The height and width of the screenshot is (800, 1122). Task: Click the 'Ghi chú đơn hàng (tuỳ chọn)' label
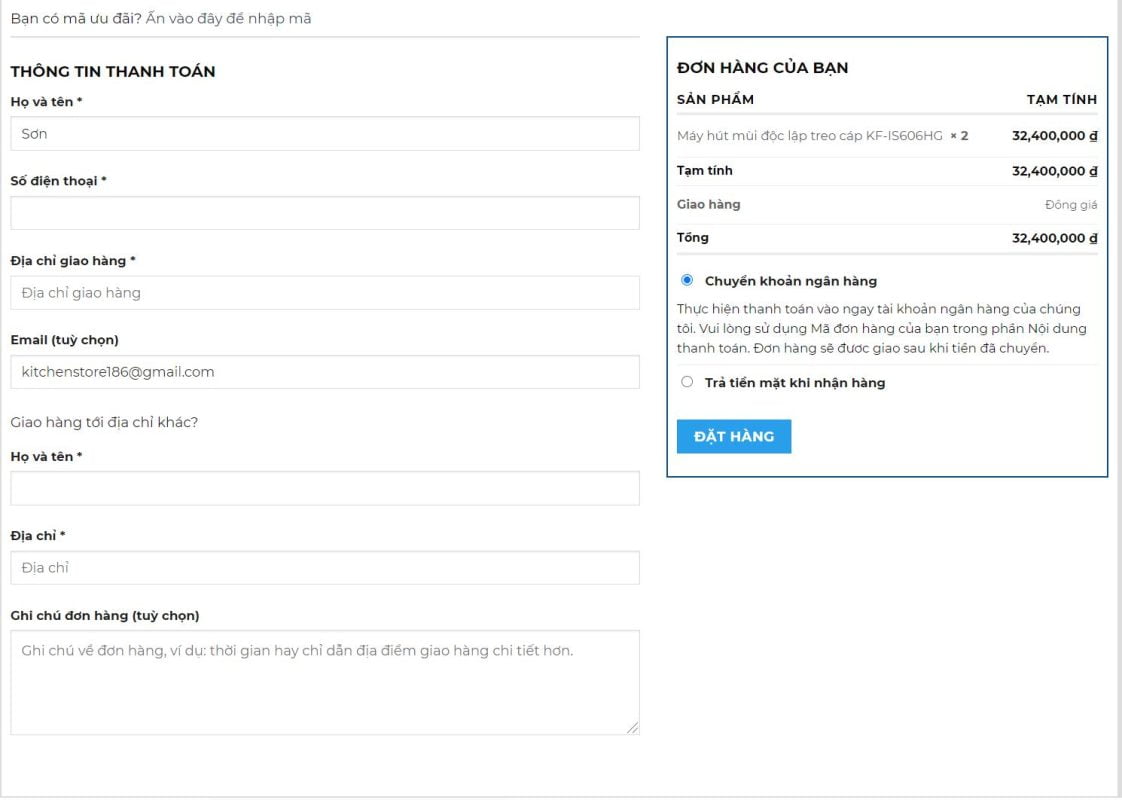[104, 616]
